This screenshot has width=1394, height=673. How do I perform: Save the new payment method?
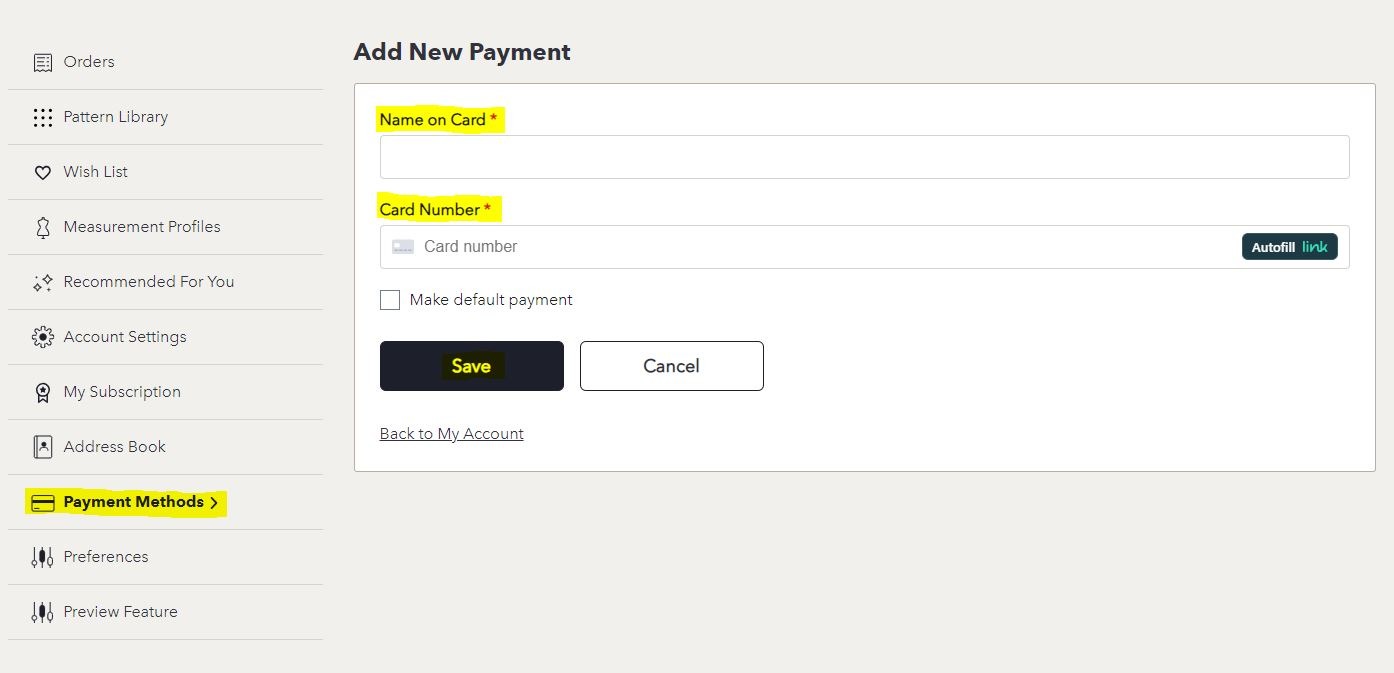coord(472,366)
